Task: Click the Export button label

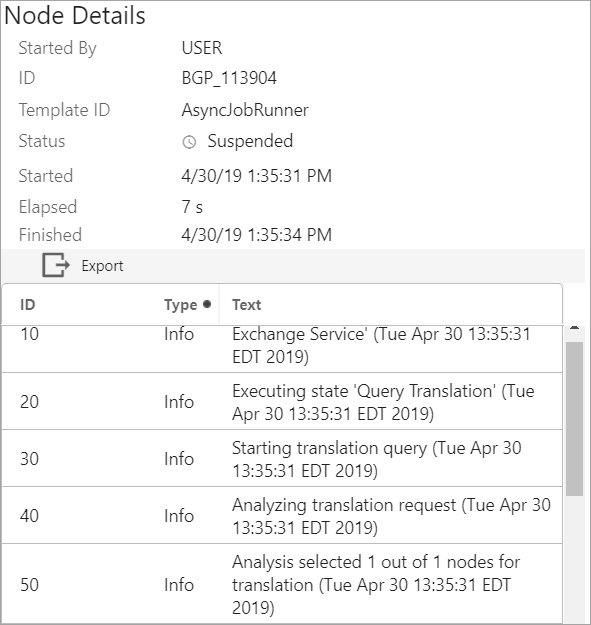Action: point(102,266)
